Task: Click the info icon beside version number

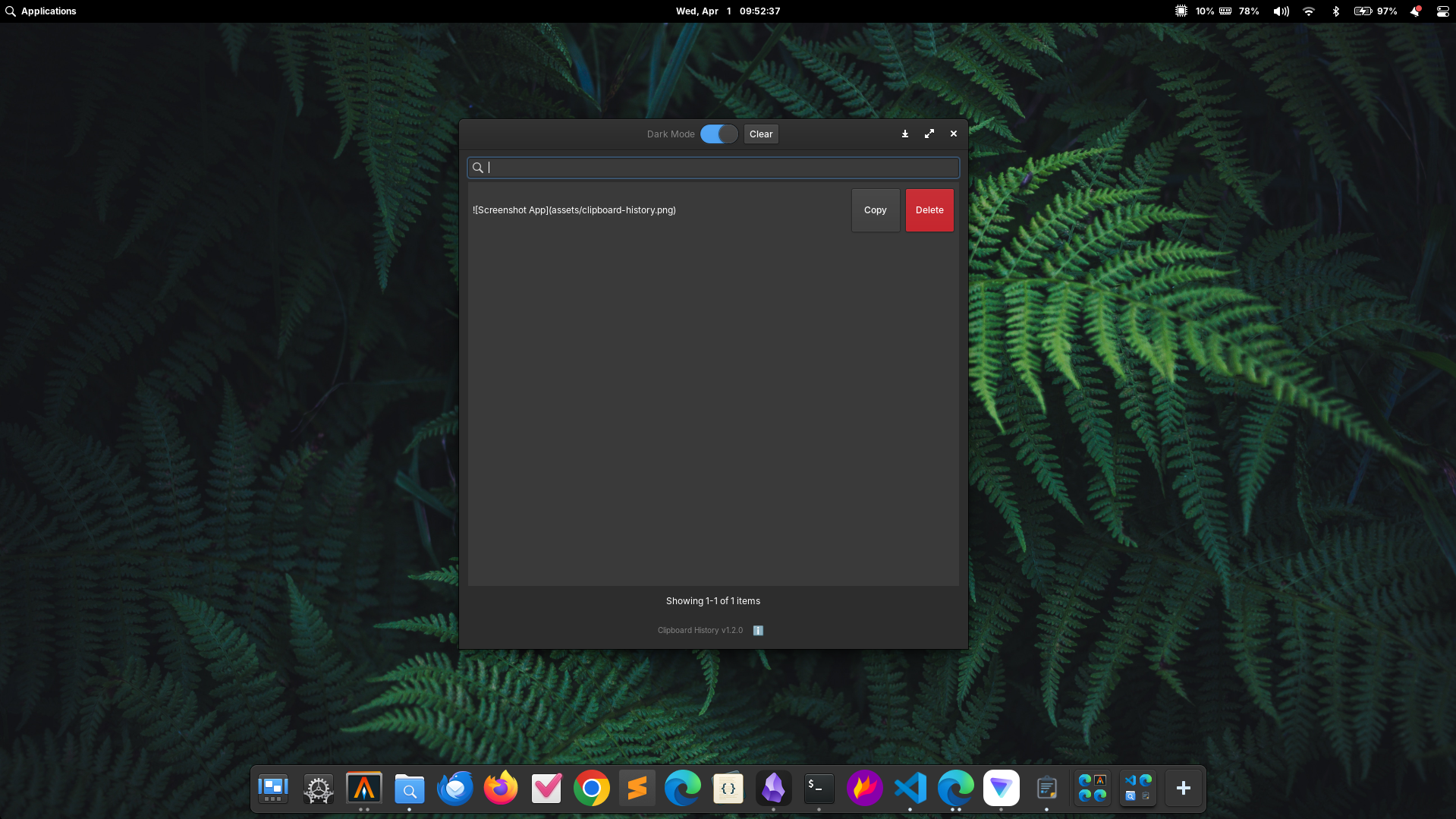Action: click(x=758, y=631)
